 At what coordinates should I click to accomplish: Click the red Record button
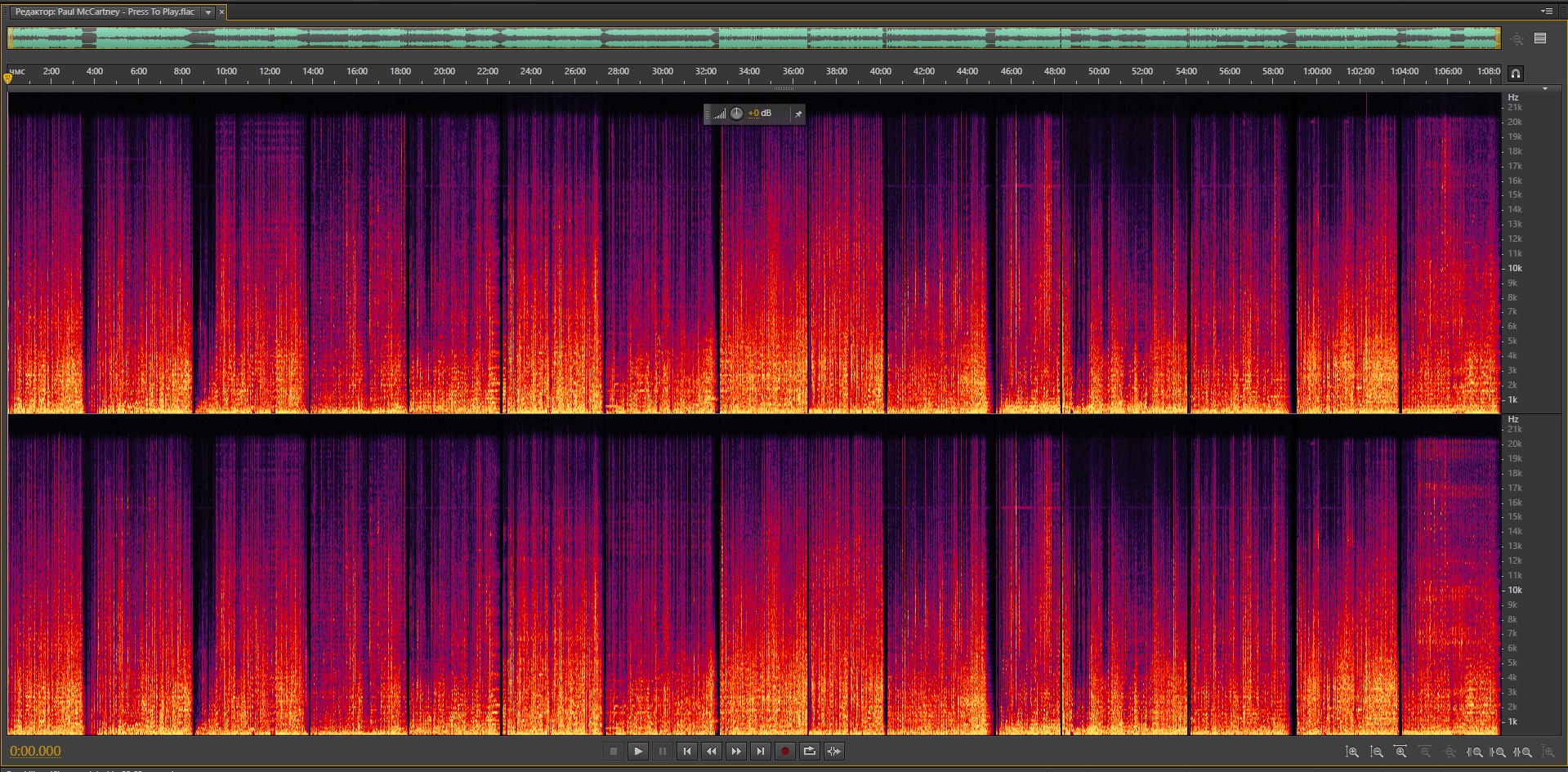(x=785, y=752)
